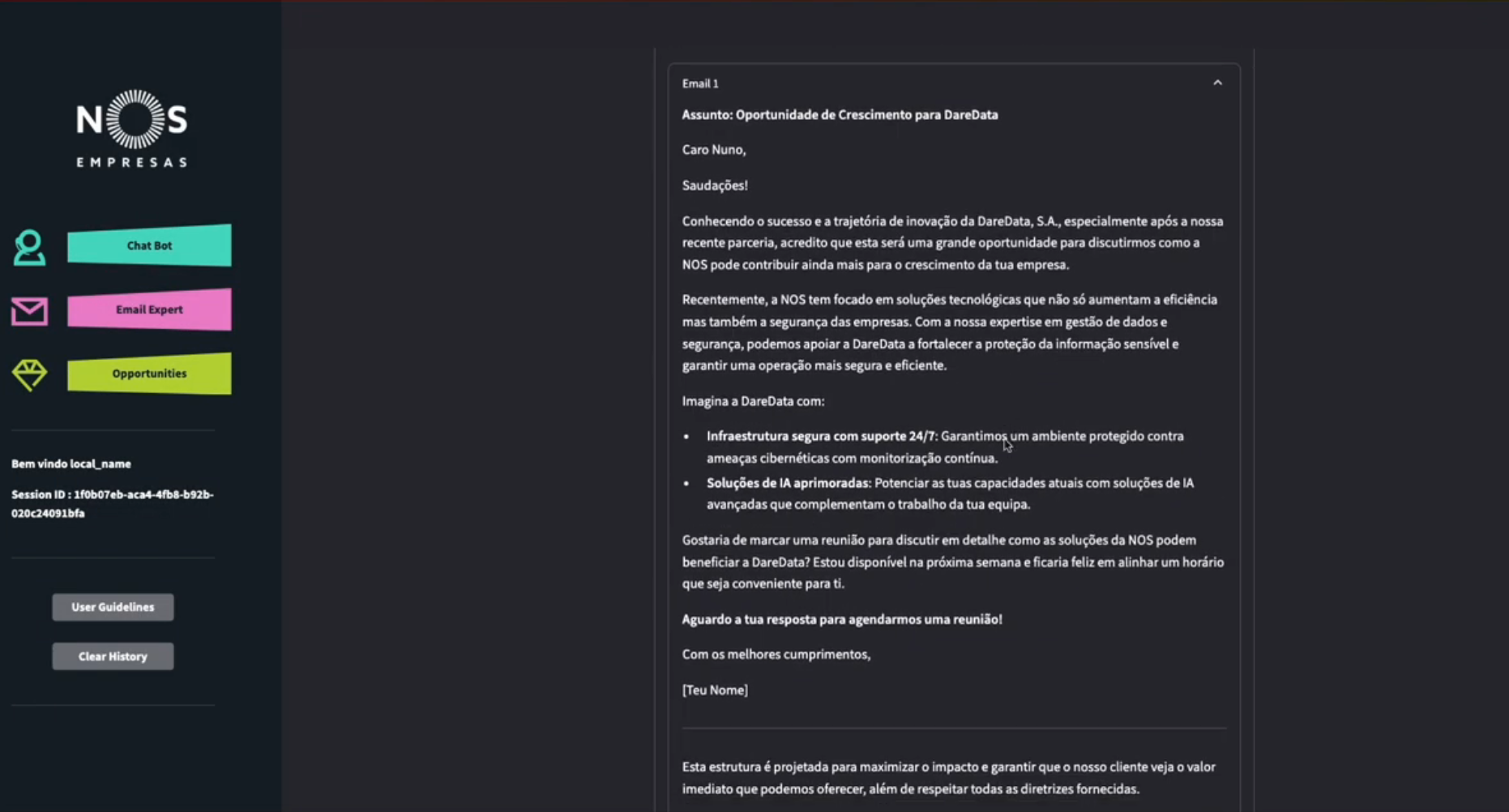
Task: Open the Opportunities page
Action: point(149,374)
